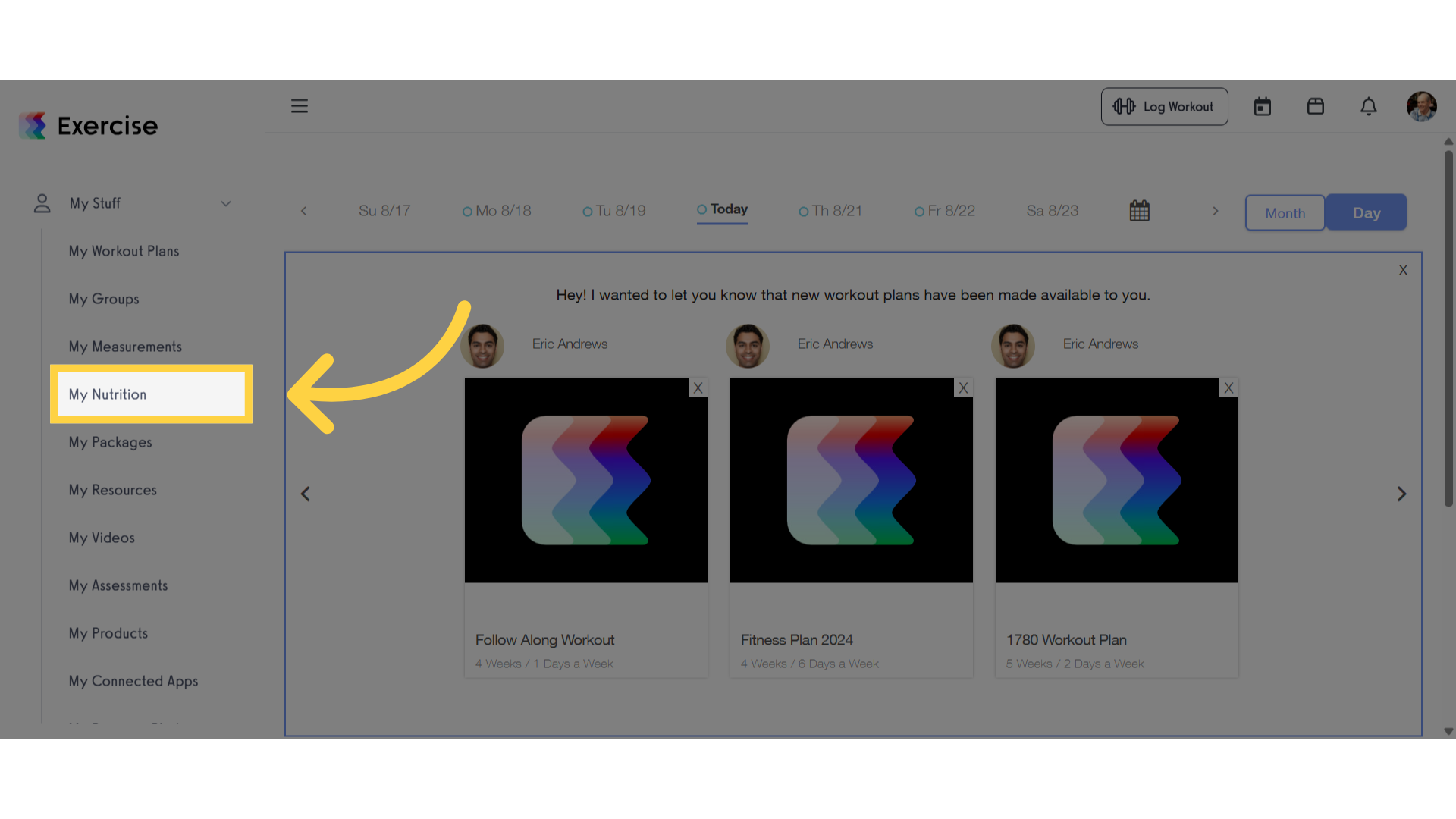Open the shopping bag icon
Image resolution: width=1456 pixels, height=819 pixels.
click(x=1316, y=106)
